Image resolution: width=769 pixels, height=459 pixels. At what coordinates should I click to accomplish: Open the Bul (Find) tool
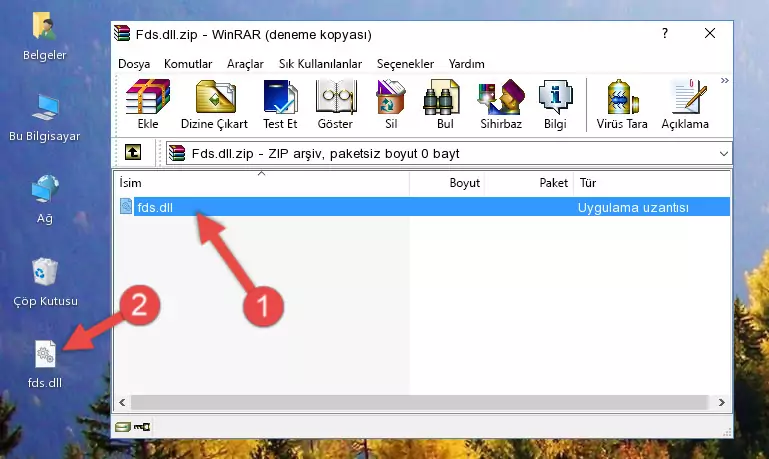(445, 104)
